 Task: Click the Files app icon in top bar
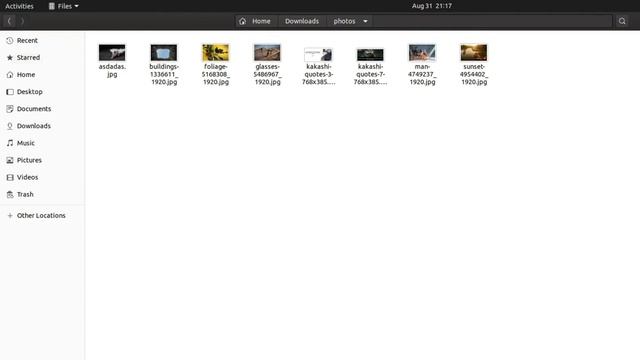coord(51,6)
